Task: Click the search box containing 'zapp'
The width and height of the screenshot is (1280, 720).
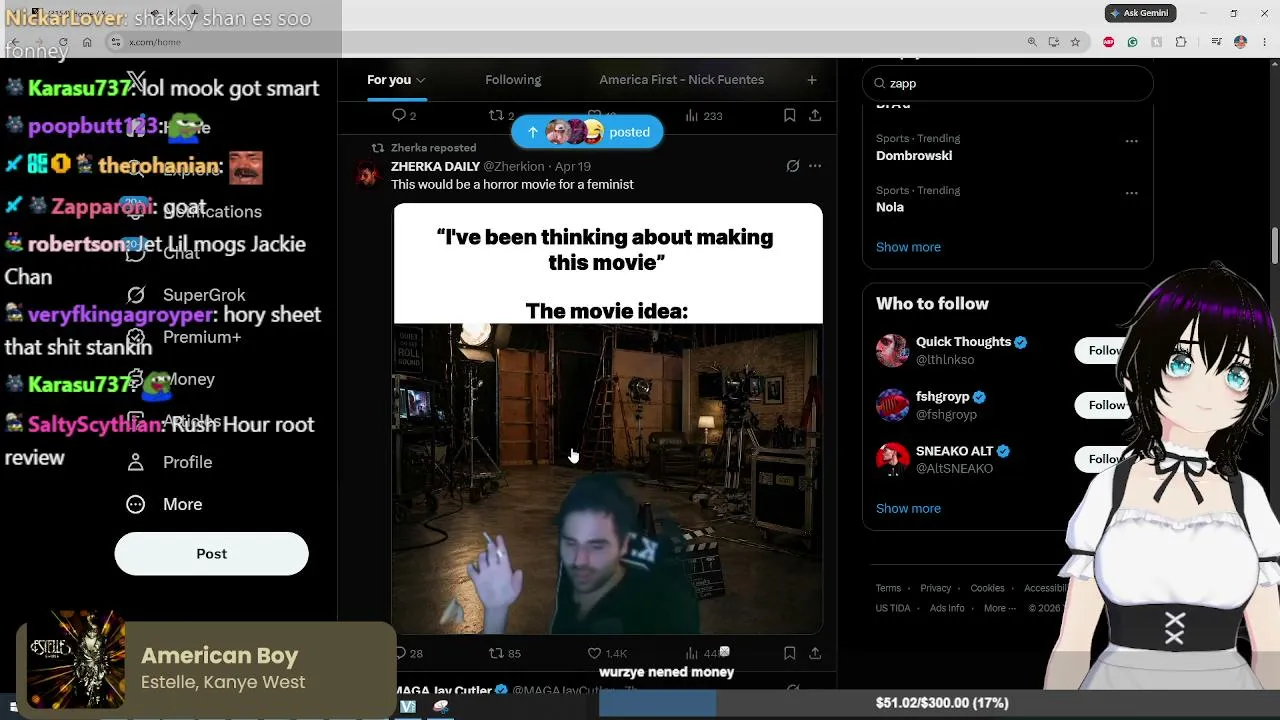Action: (x=1008, y=83)
